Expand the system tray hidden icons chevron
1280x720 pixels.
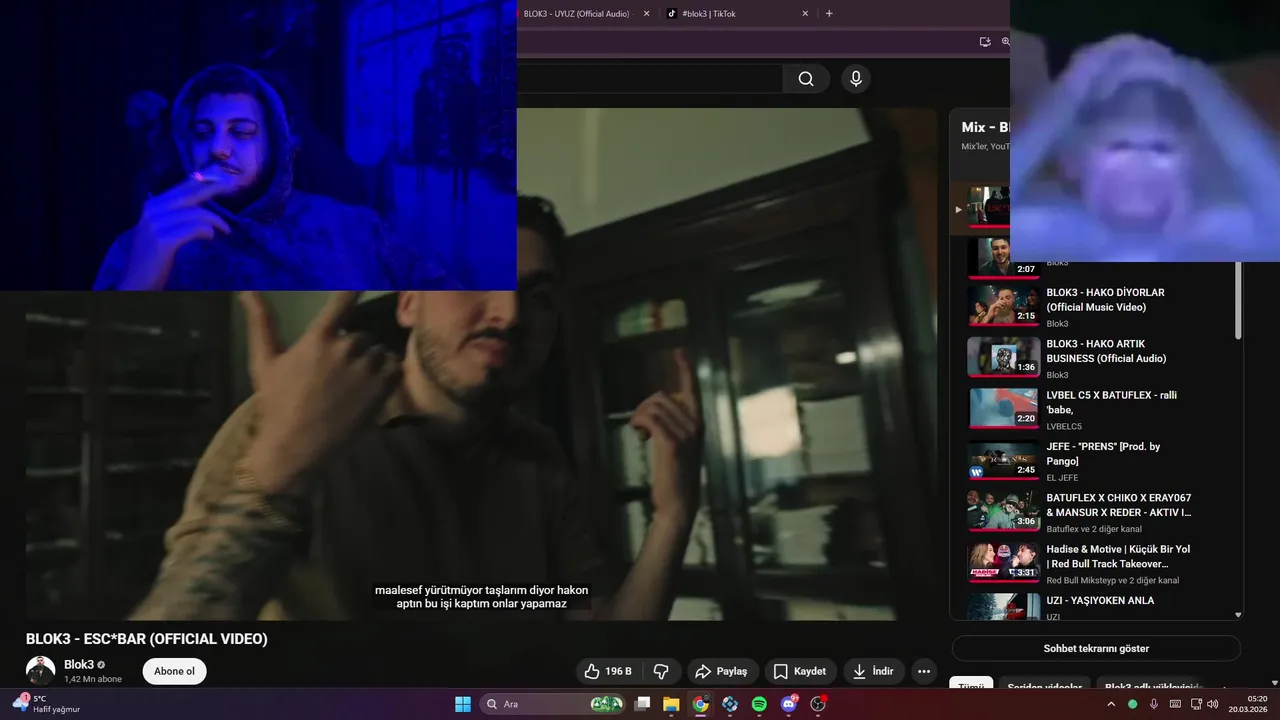1111,704
